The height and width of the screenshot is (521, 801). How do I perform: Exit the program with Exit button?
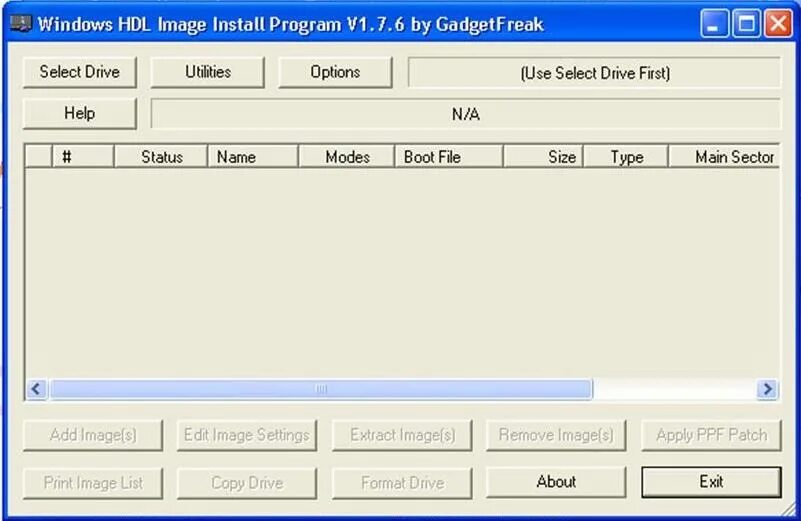click(711, 482)
